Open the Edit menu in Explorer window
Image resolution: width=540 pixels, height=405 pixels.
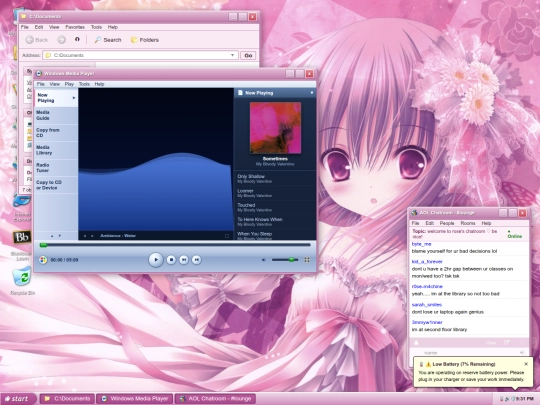point(39,27)
